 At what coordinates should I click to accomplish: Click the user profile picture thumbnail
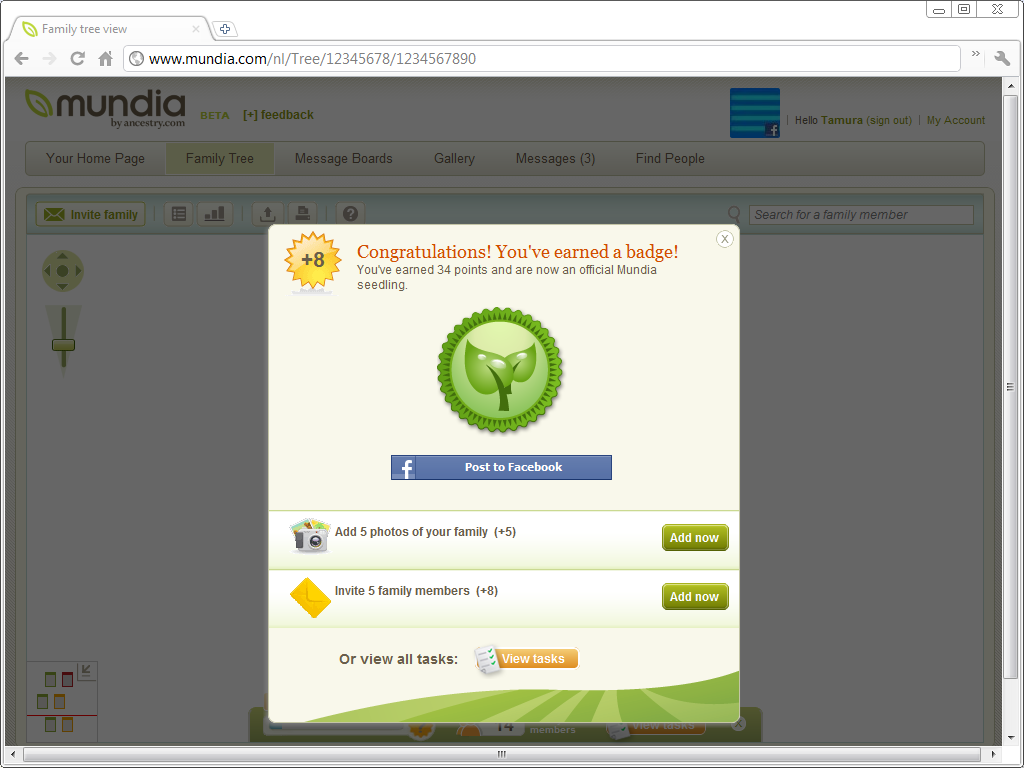click(755, 113)
